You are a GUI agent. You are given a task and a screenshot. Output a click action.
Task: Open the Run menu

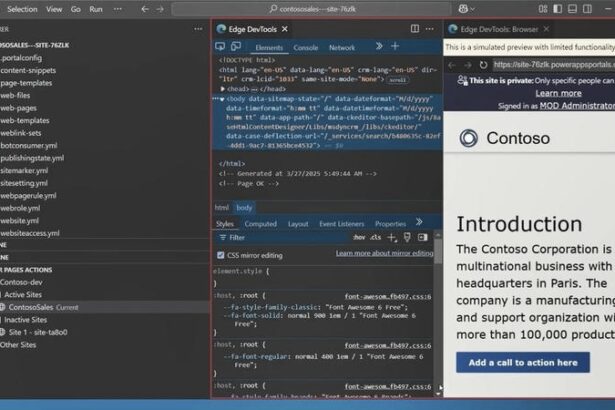coord(96,9)
